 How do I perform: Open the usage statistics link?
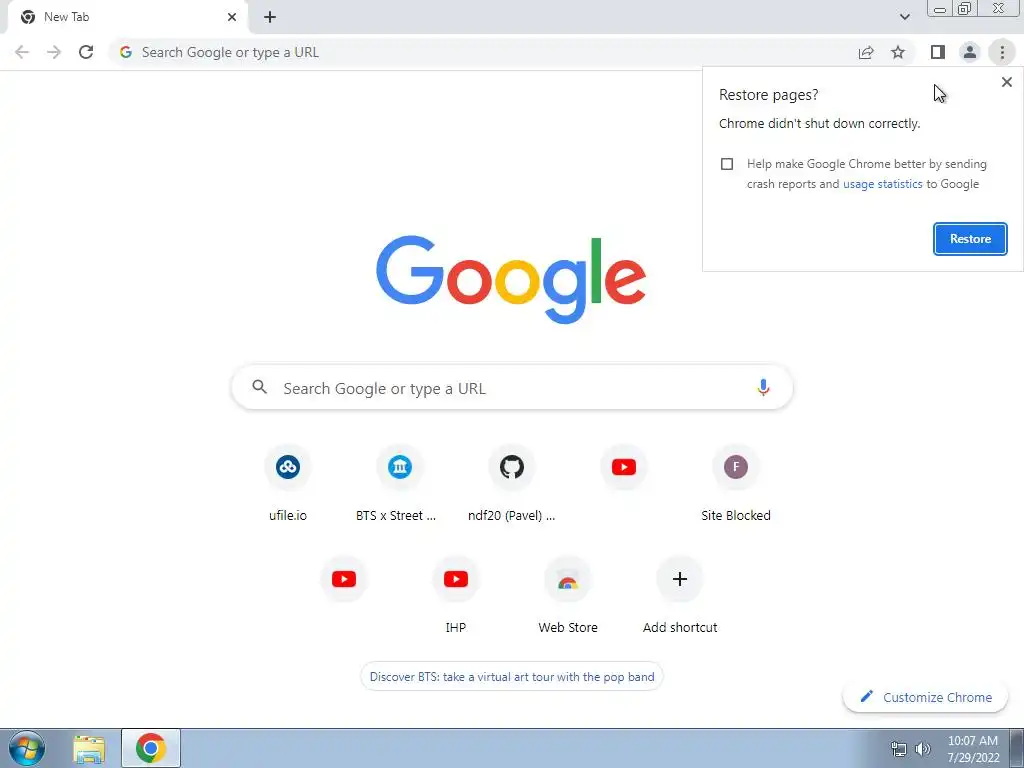[882, 184]
